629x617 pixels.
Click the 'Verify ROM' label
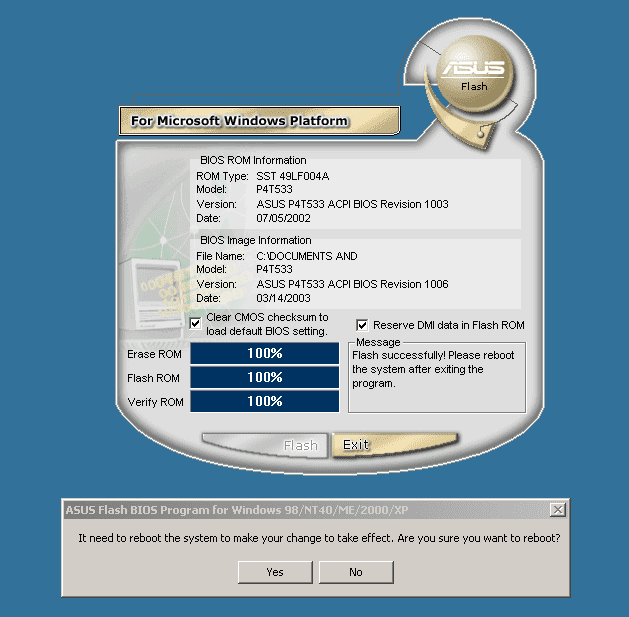click(156, 402)
